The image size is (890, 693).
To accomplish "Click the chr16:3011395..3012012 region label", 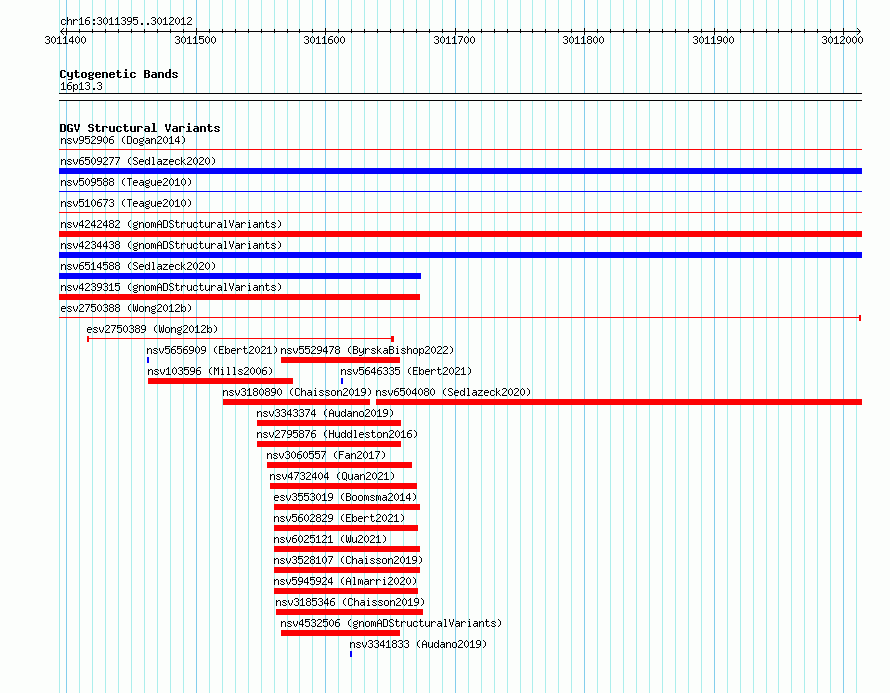I will pos(126,21).
